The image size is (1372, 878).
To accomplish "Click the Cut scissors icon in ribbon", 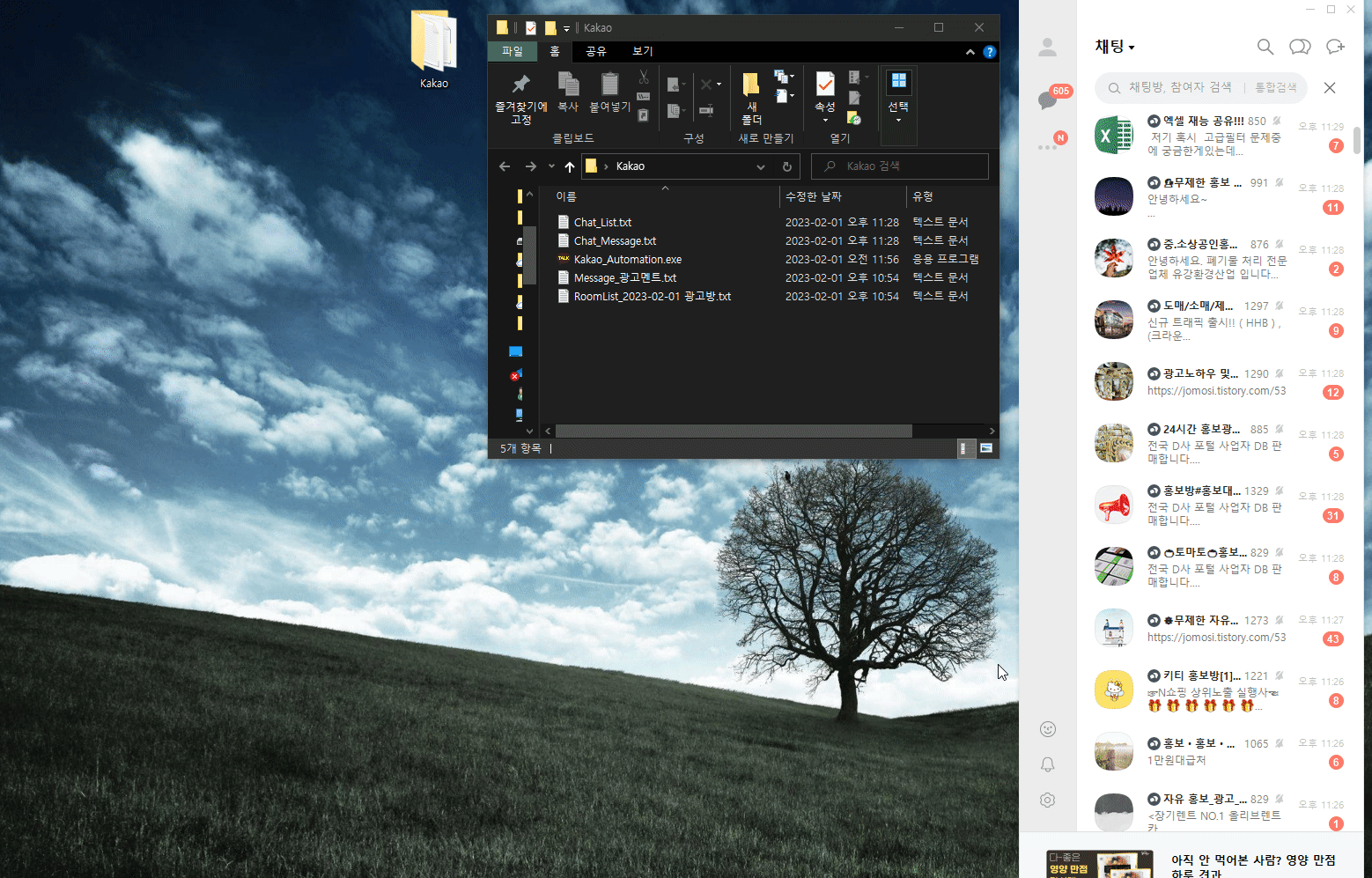I will point(644,77).
